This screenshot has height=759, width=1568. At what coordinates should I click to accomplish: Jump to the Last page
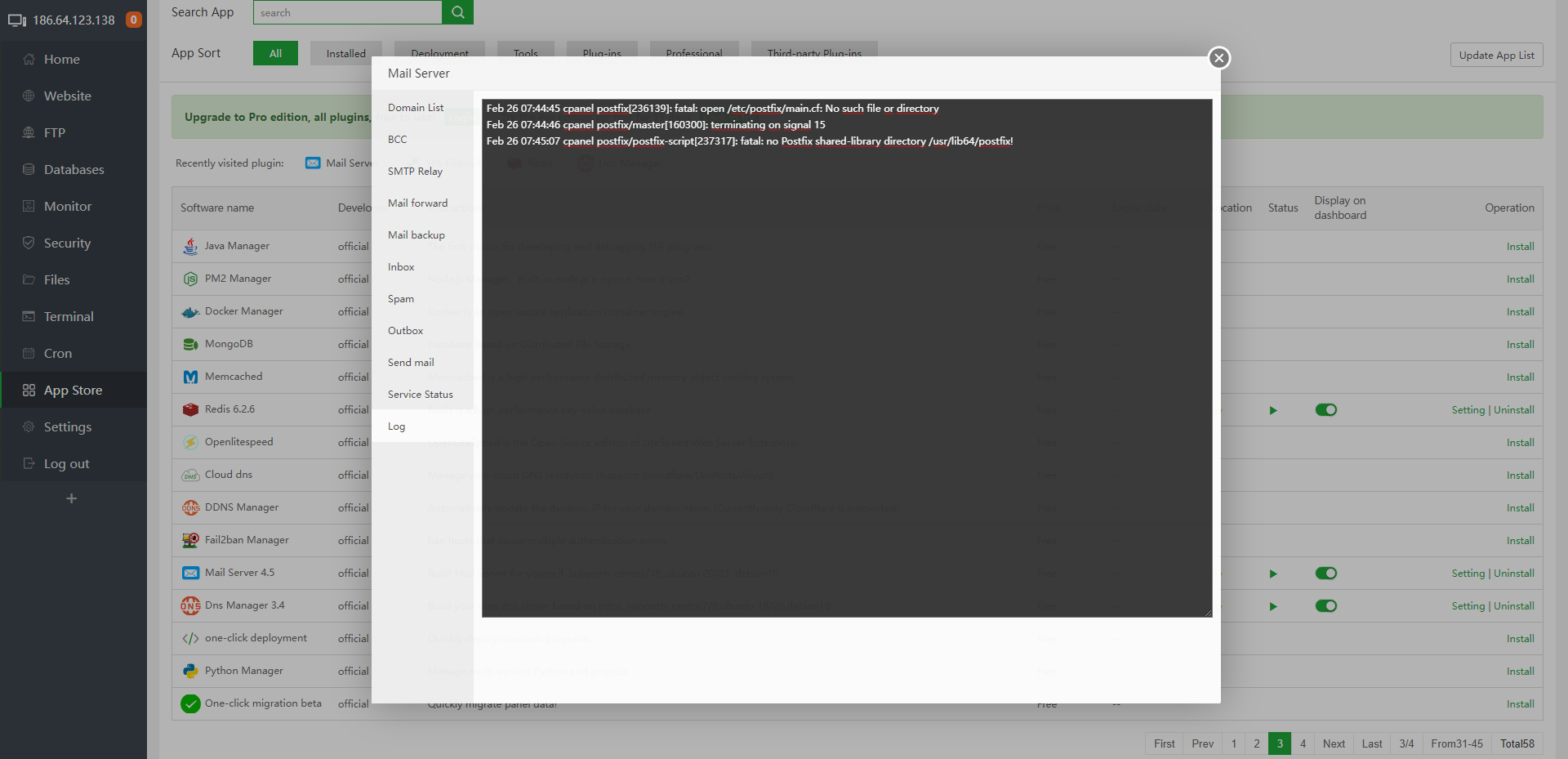1372,743
